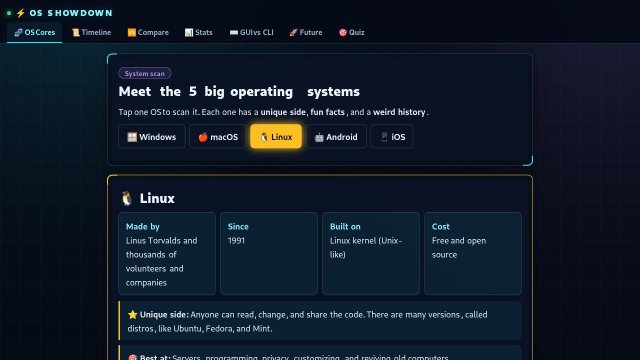Viewport: 640px width, 360px height.
Task: Switch to the Timeline tab
Action: (91, 32)
